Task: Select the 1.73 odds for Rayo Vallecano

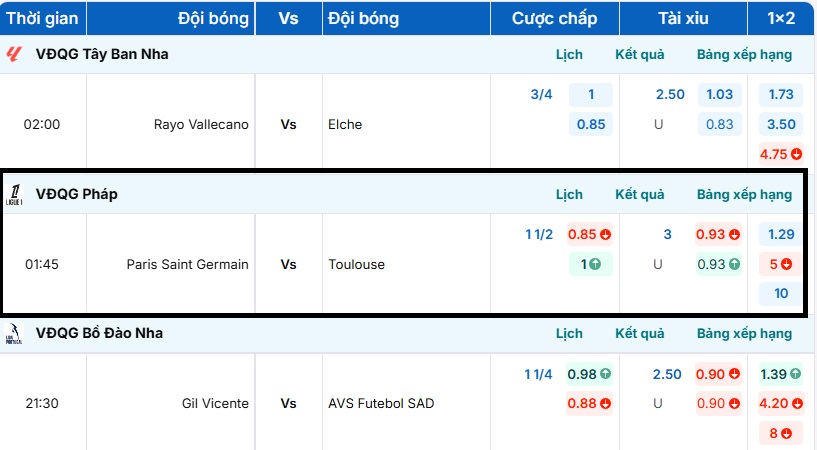Action: (781, 95)
